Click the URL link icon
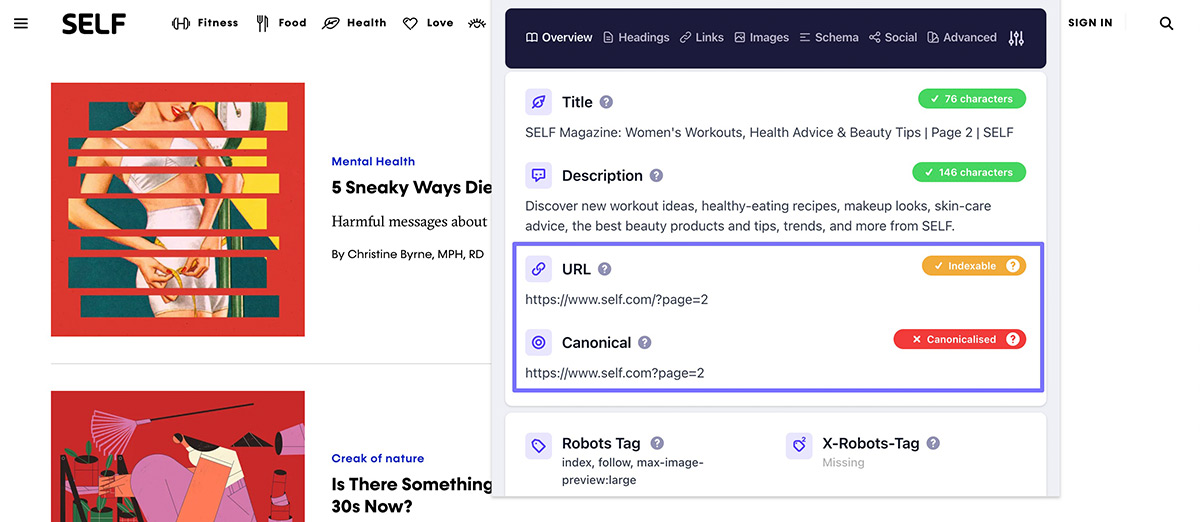Image resolution: width=1200 pixels, height=522 pixels. click(x=538, y=269)
